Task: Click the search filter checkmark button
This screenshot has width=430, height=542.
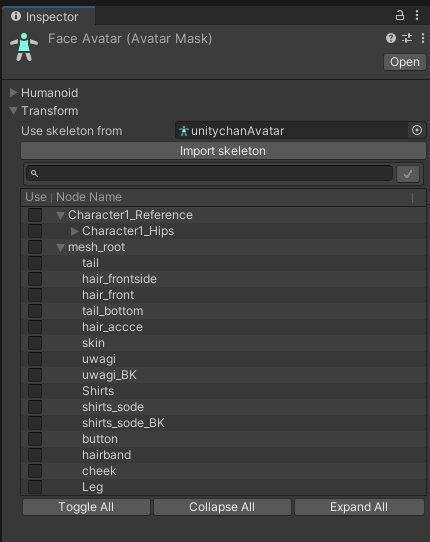Action: (x=408, y=174)
